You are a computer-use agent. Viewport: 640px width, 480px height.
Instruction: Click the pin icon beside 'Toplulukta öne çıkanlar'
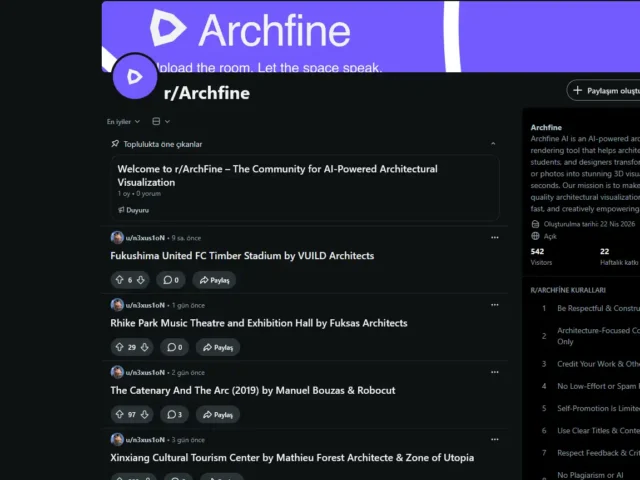coord(115,144)
